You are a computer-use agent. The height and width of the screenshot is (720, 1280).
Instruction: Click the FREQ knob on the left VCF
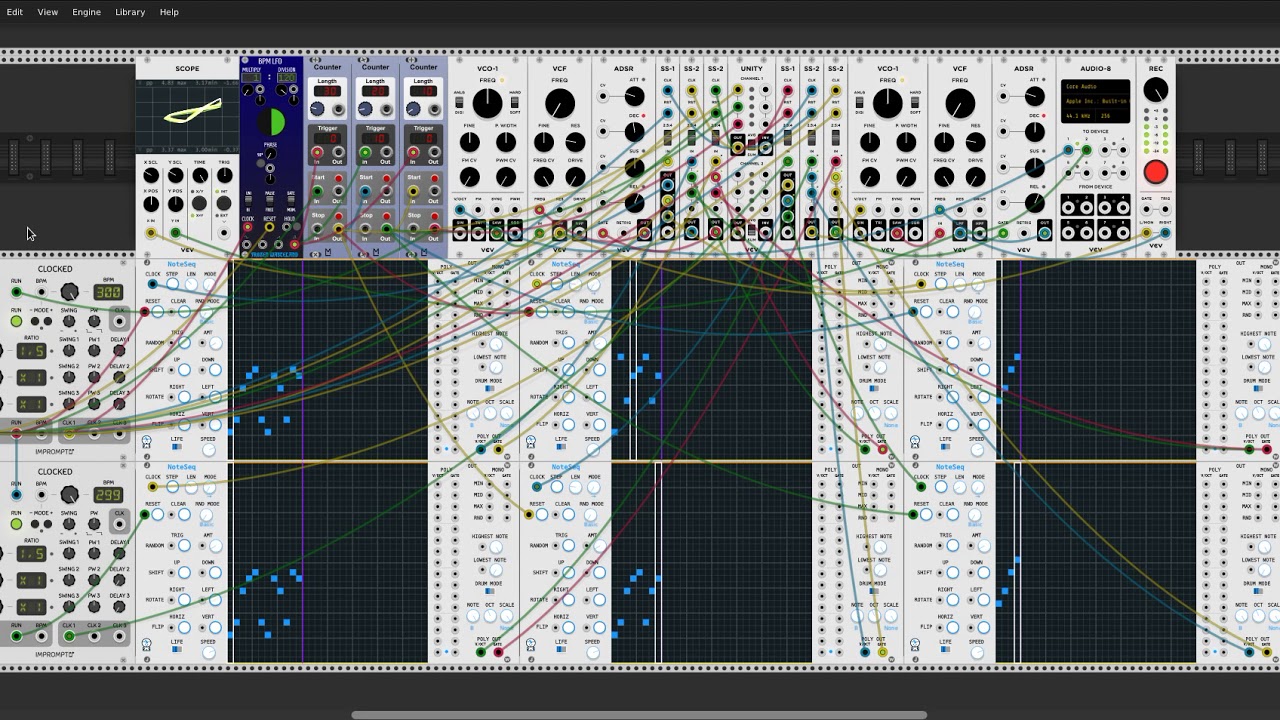click(x=560, y=102)
